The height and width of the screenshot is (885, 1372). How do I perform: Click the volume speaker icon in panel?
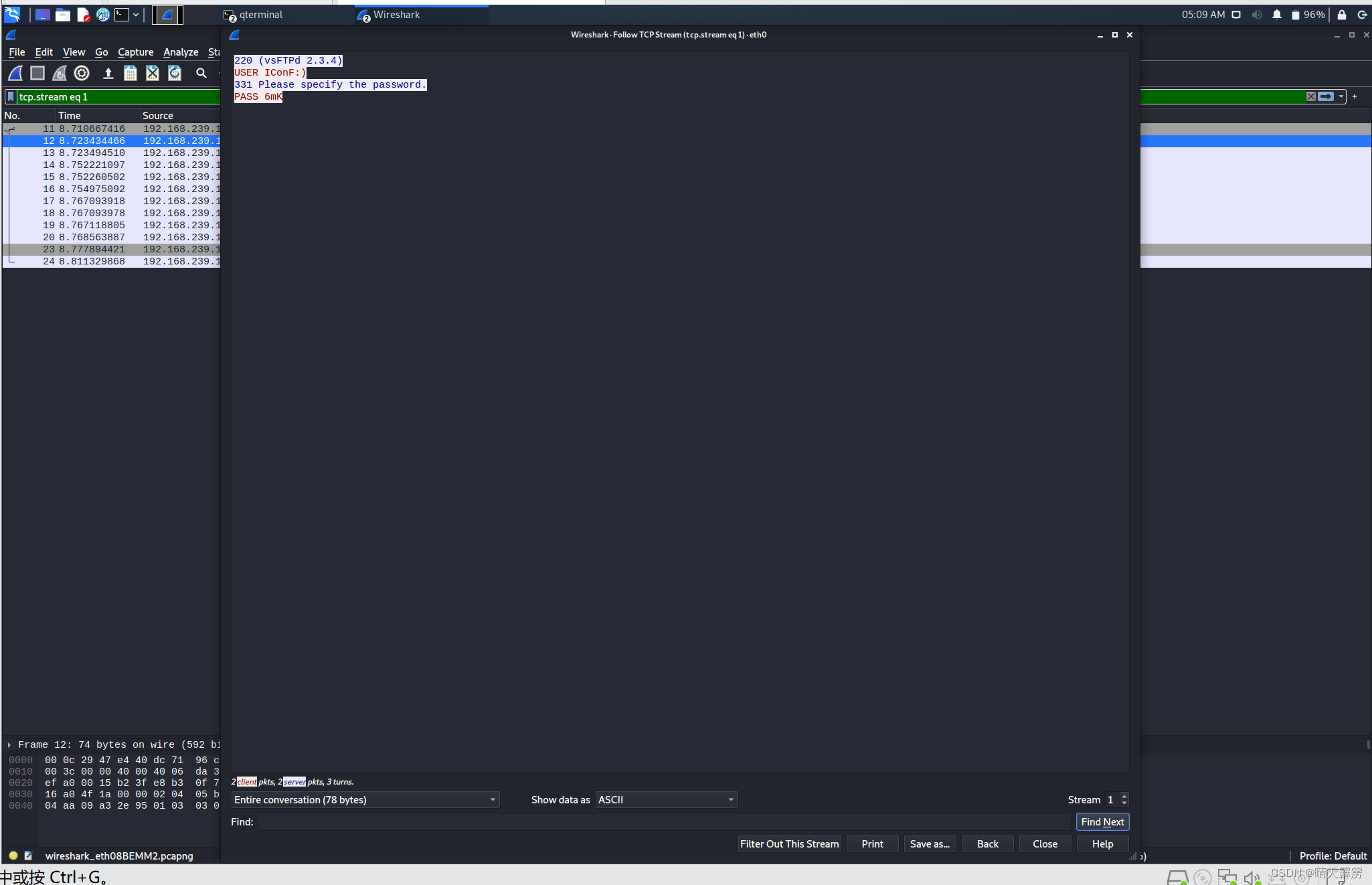[x=1256, y=14]
